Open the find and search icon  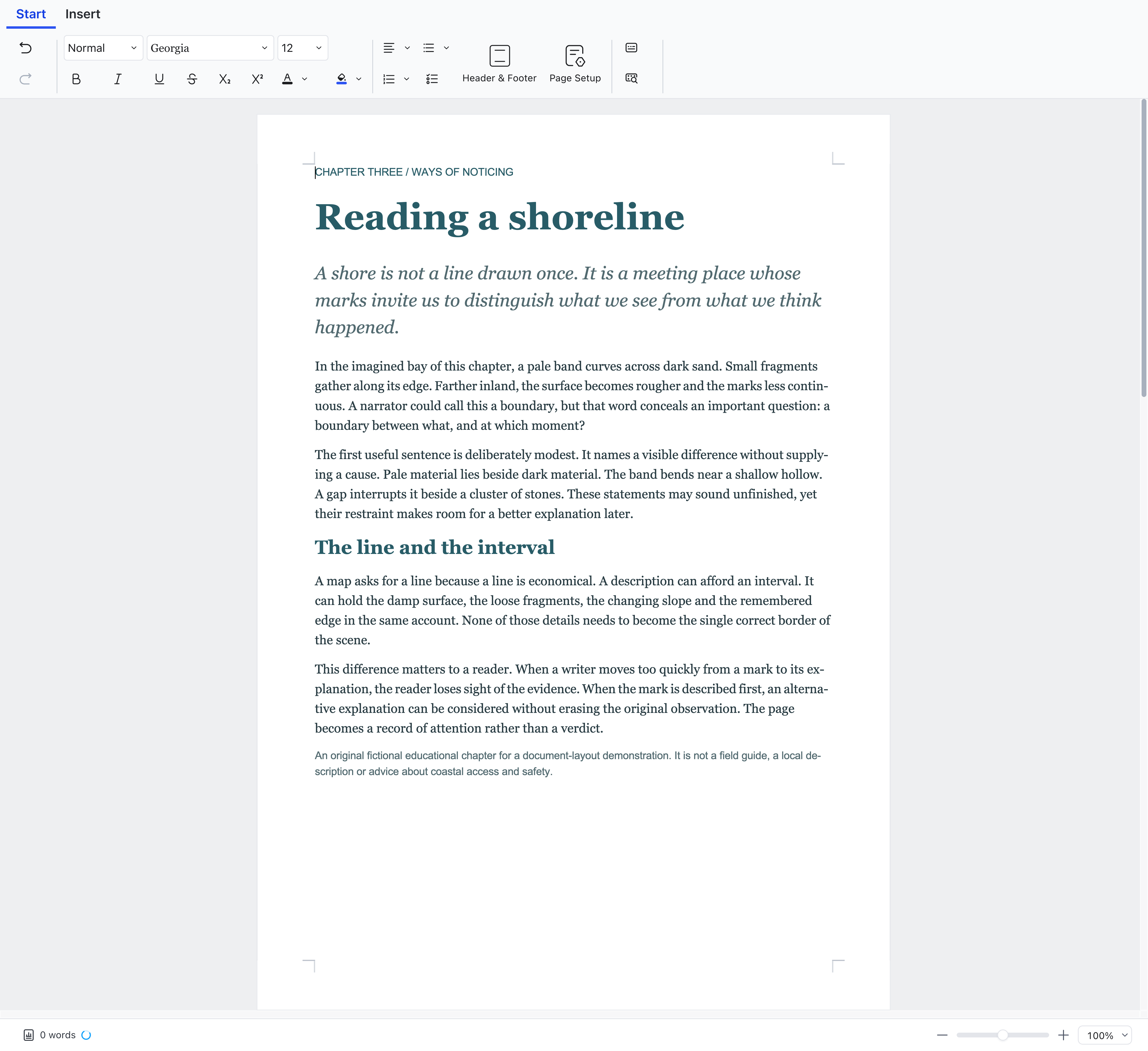pos(631,79)
